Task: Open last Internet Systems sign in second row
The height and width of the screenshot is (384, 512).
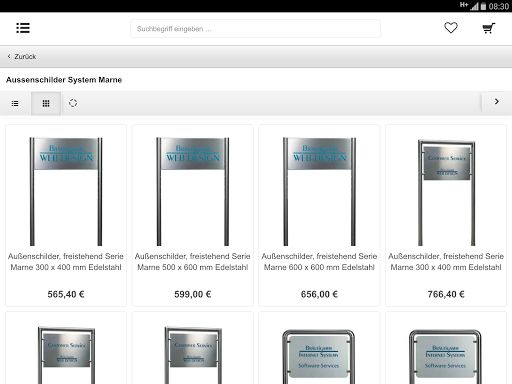Action: (446, 348)
